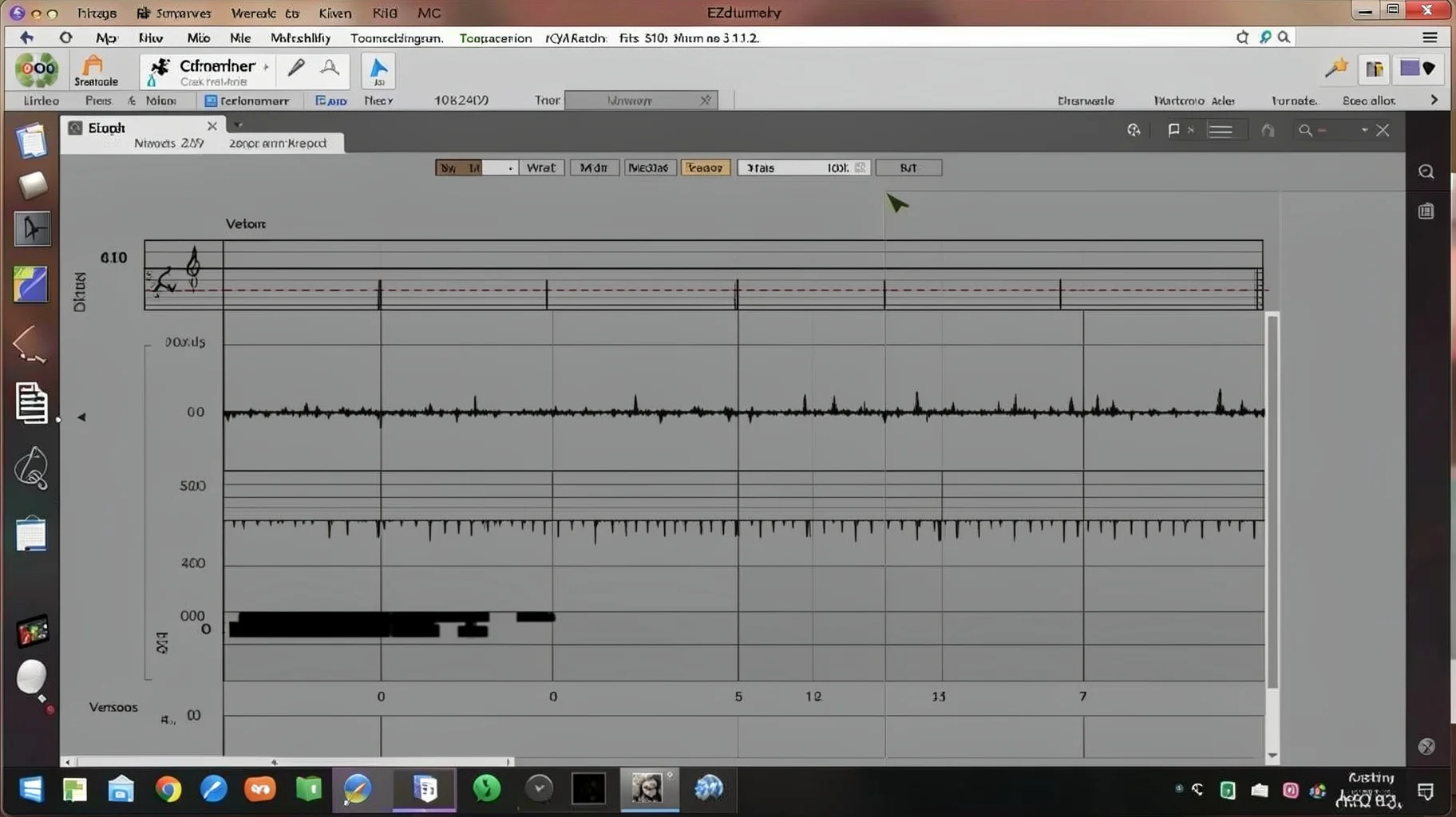This screenshot has width=1456, height=817.
Task: Toggle the Teaoy highlighted button
Action: click(705, 168)
